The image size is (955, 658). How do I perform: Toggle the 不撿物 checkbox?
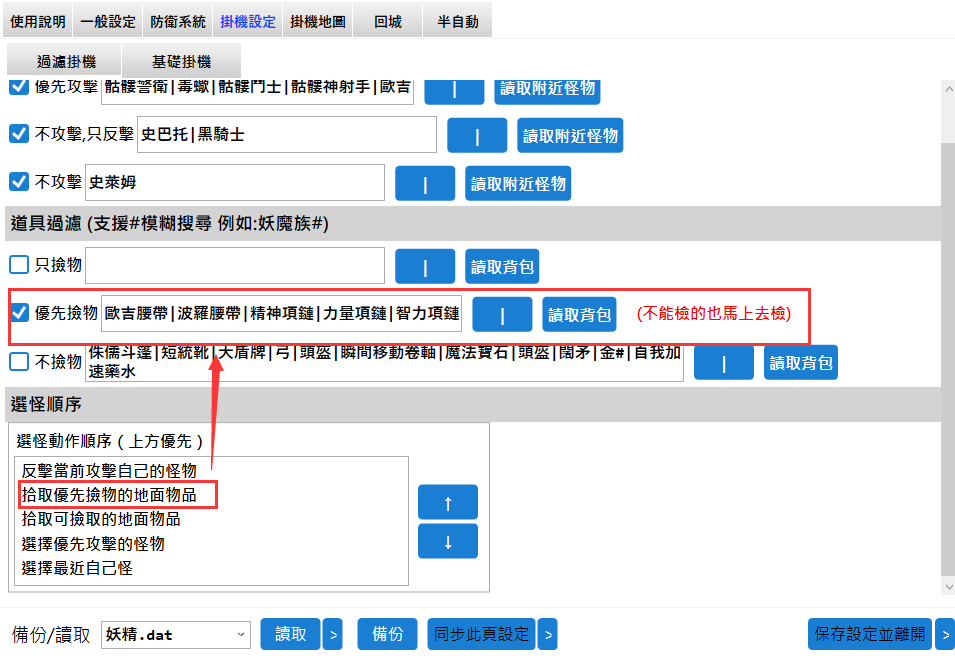(19, 361)
